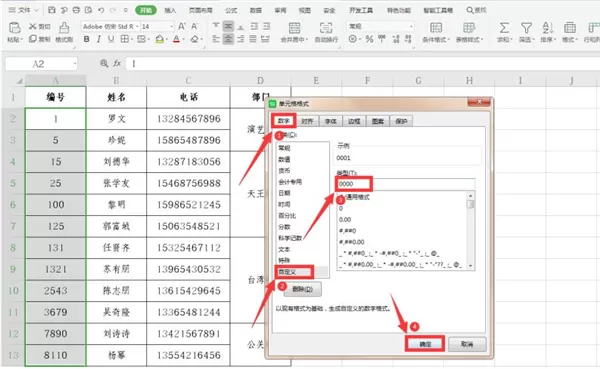This screenshot has width=600, height=369.
Task: Click the Wrap Text (自动换行) icon
Action: (x=326, y=28)
